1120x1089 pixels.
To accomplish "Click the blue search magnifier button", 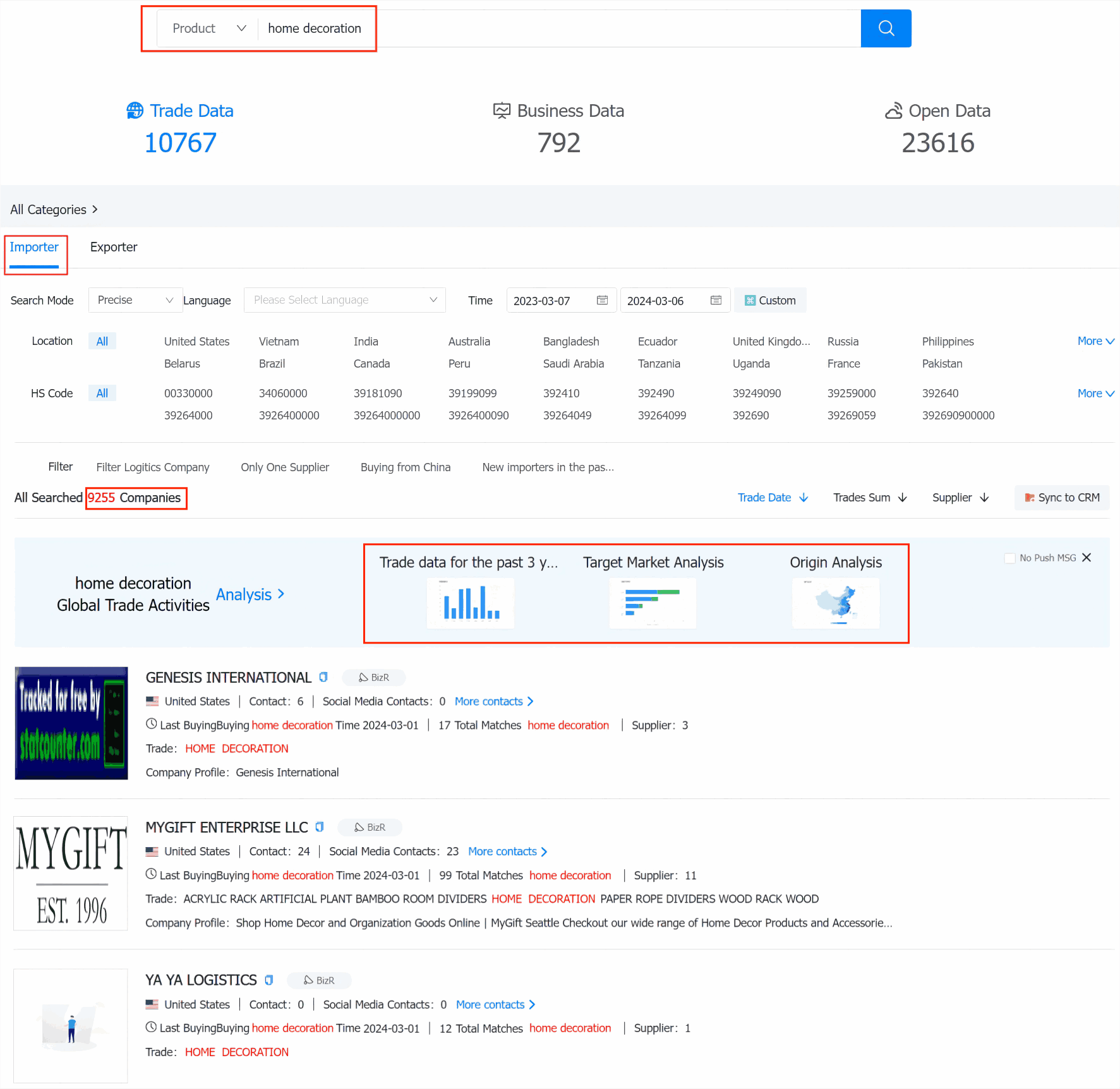I will [x=886, y=28].
